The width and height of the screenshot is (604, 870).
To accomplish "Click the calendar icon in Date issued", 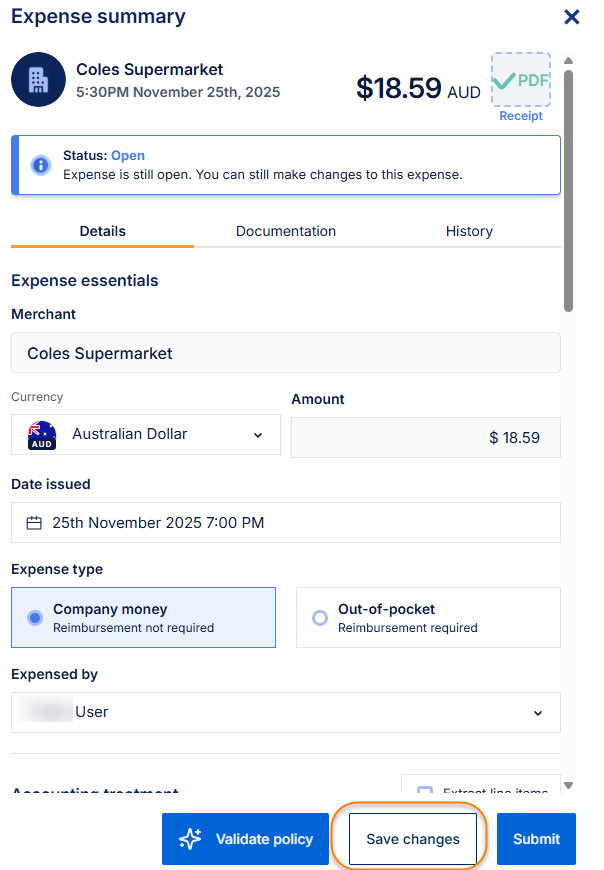I will tap(34, 523).
